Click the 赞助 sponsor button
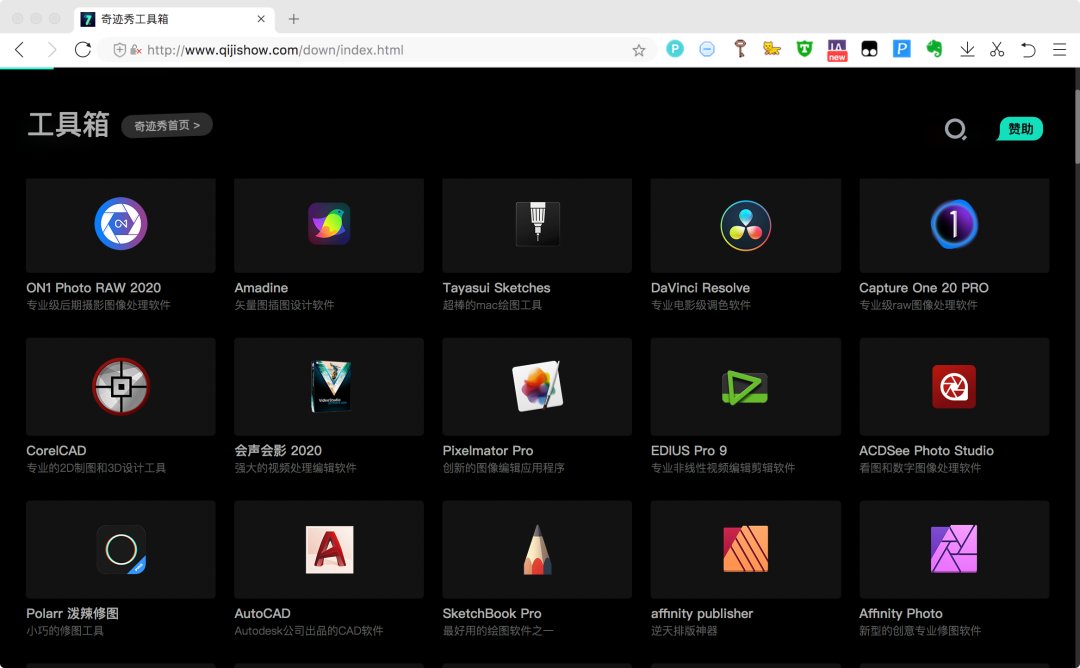This screenshot has width=1080, height=668. 1020,129
